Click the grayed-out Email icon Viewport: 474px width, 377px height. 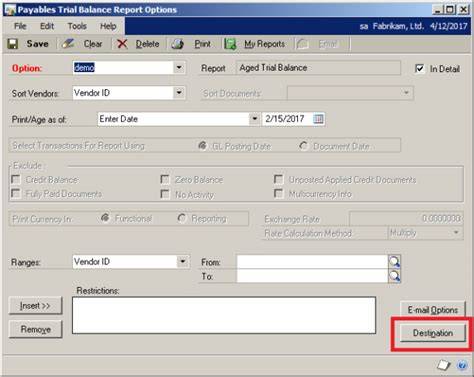click(303, 44)
